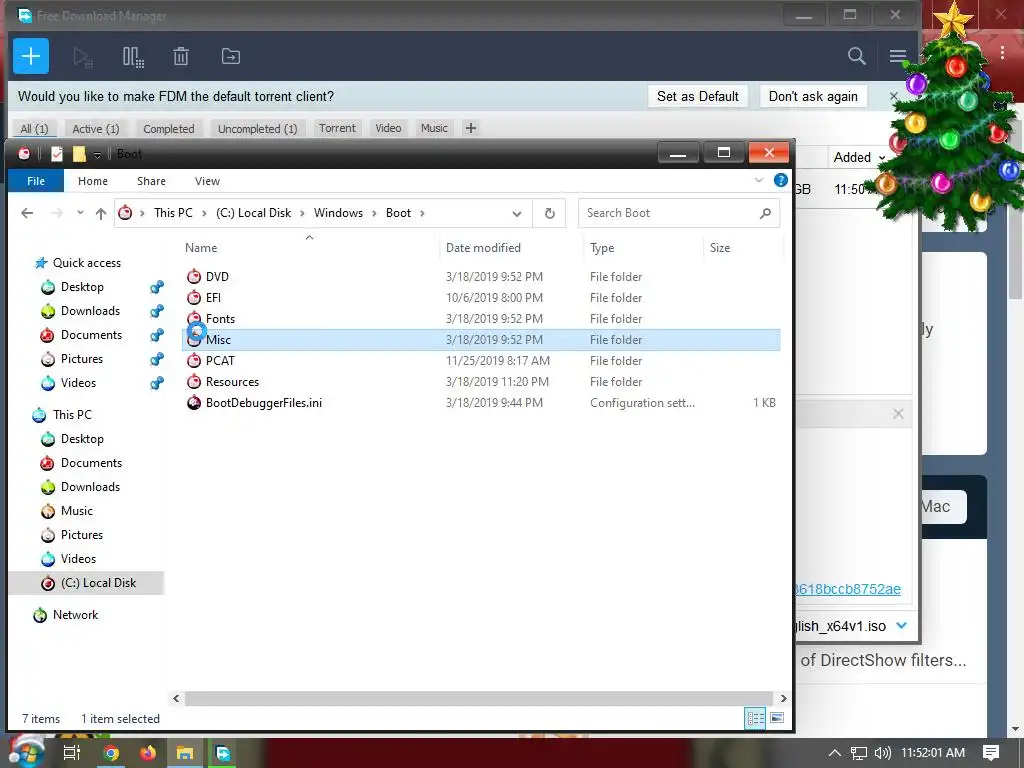The image size is (1024, 768).
Task: Click the horizontal scrollbar in Explorer
Action: pyautogui.click(x=479, y=698)
